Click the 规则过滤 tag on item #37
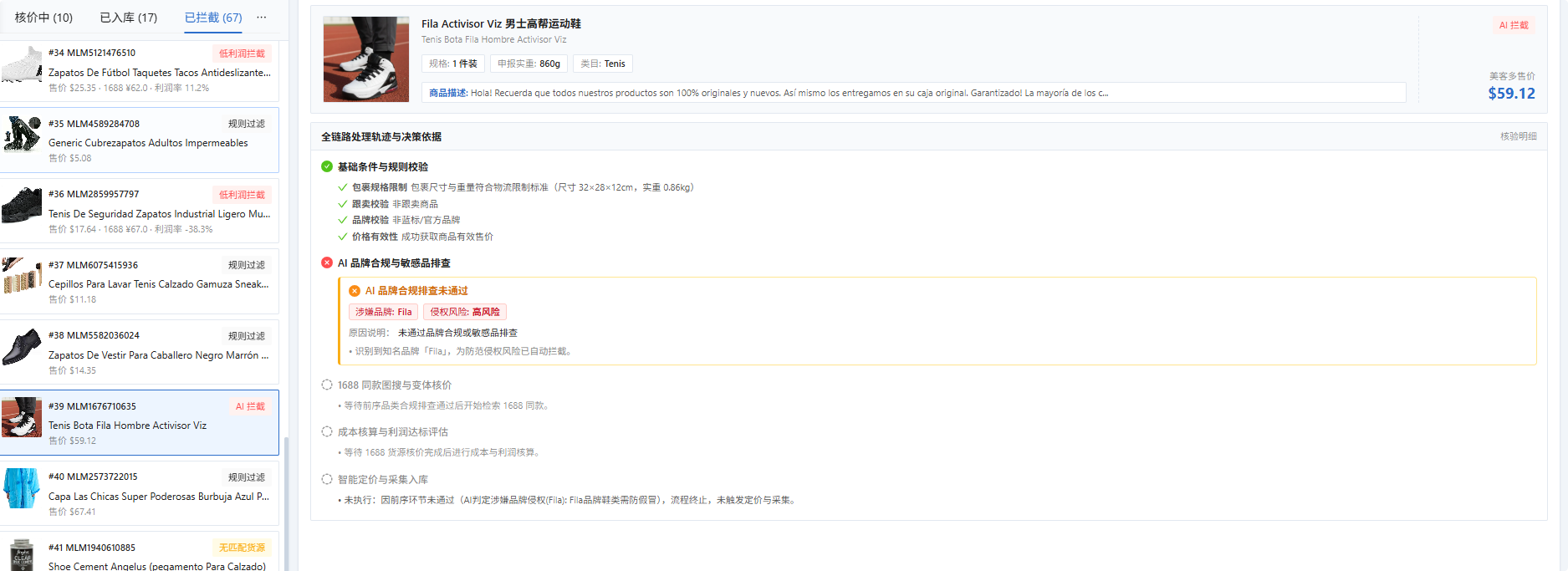 click(x=247, y=265)
